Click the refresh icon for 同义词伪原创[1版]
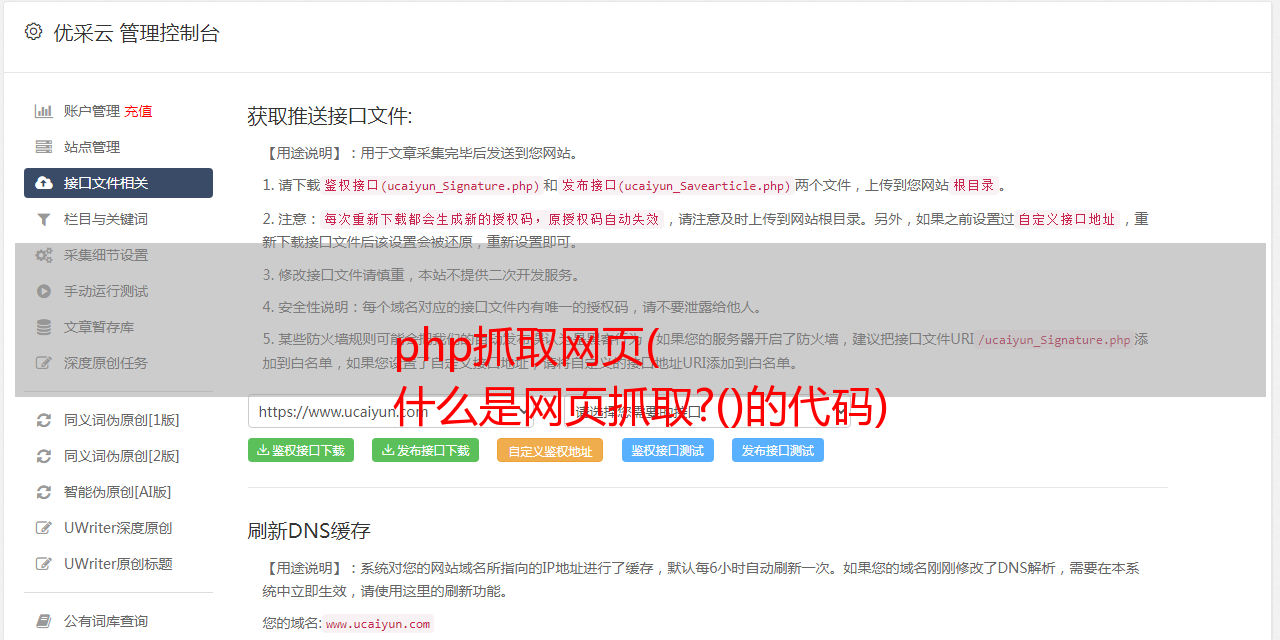 tap(44, 420)
